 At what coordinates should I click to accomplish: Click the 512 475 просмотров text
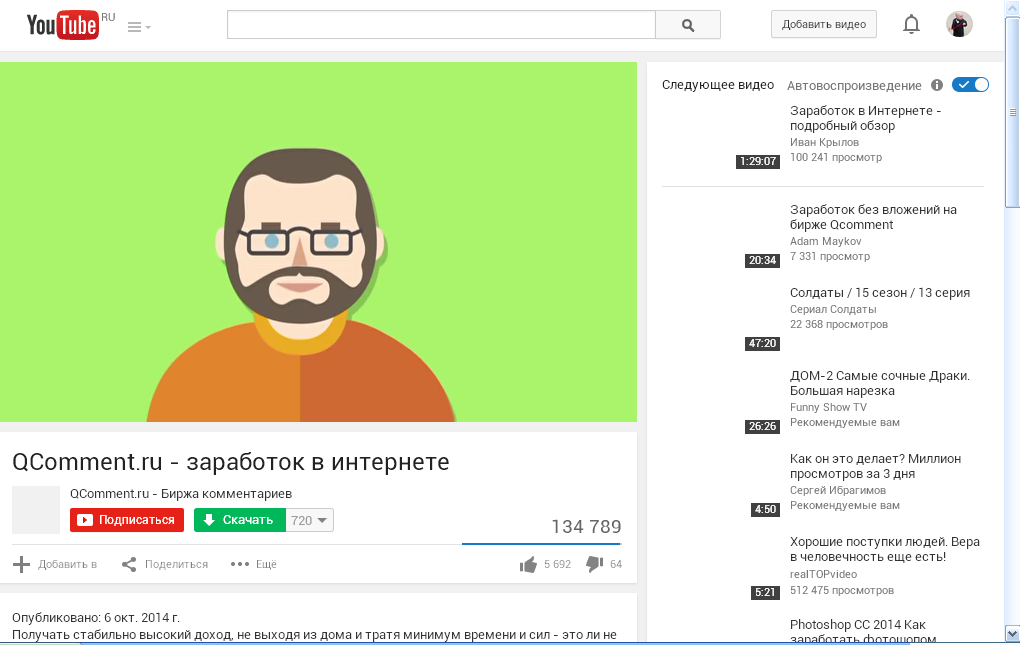coord(842,590)
